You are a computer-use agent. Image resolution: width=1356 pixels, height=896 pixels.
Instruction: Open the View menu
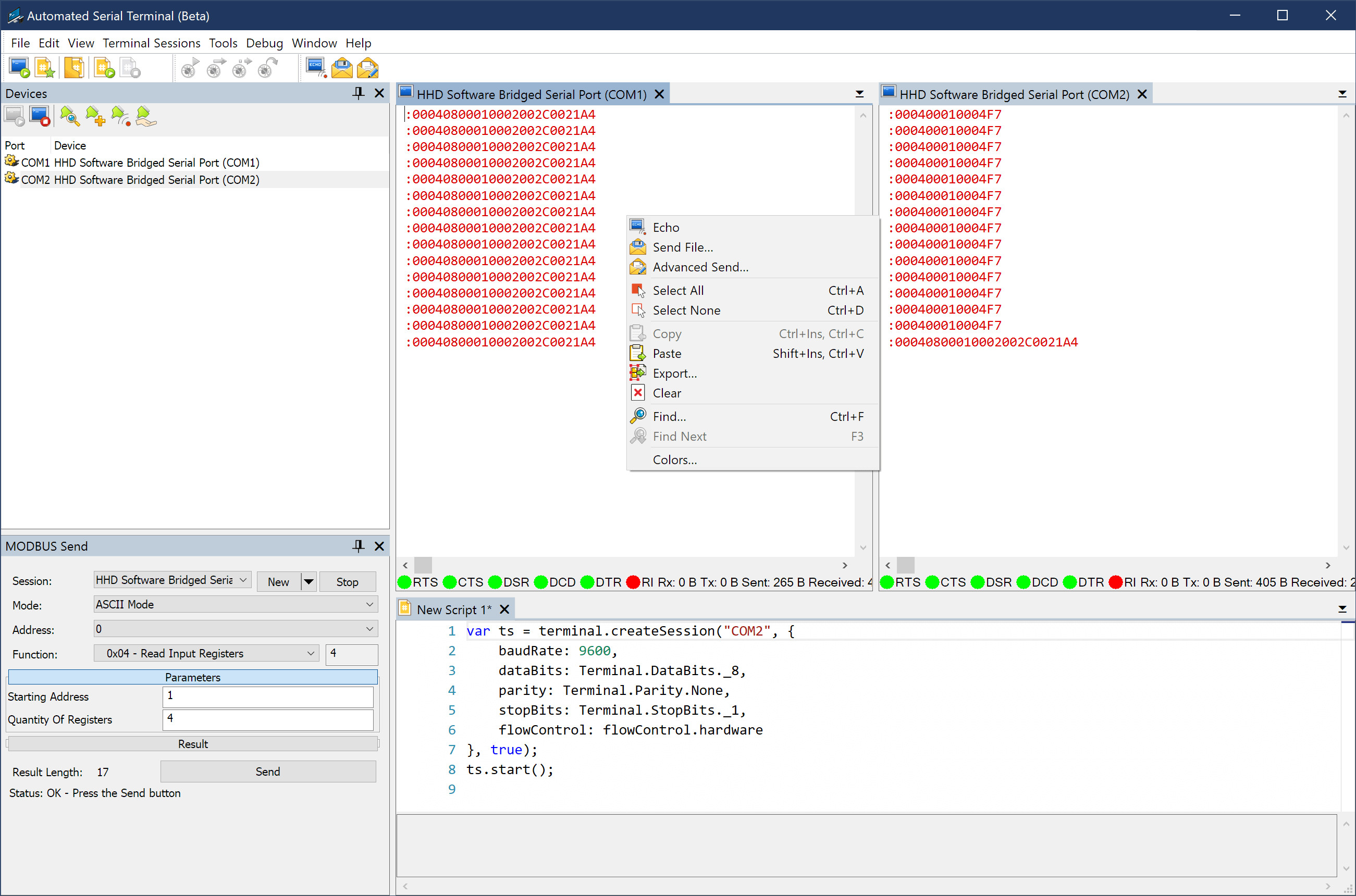pyautogui.click(x=81, y=43)
